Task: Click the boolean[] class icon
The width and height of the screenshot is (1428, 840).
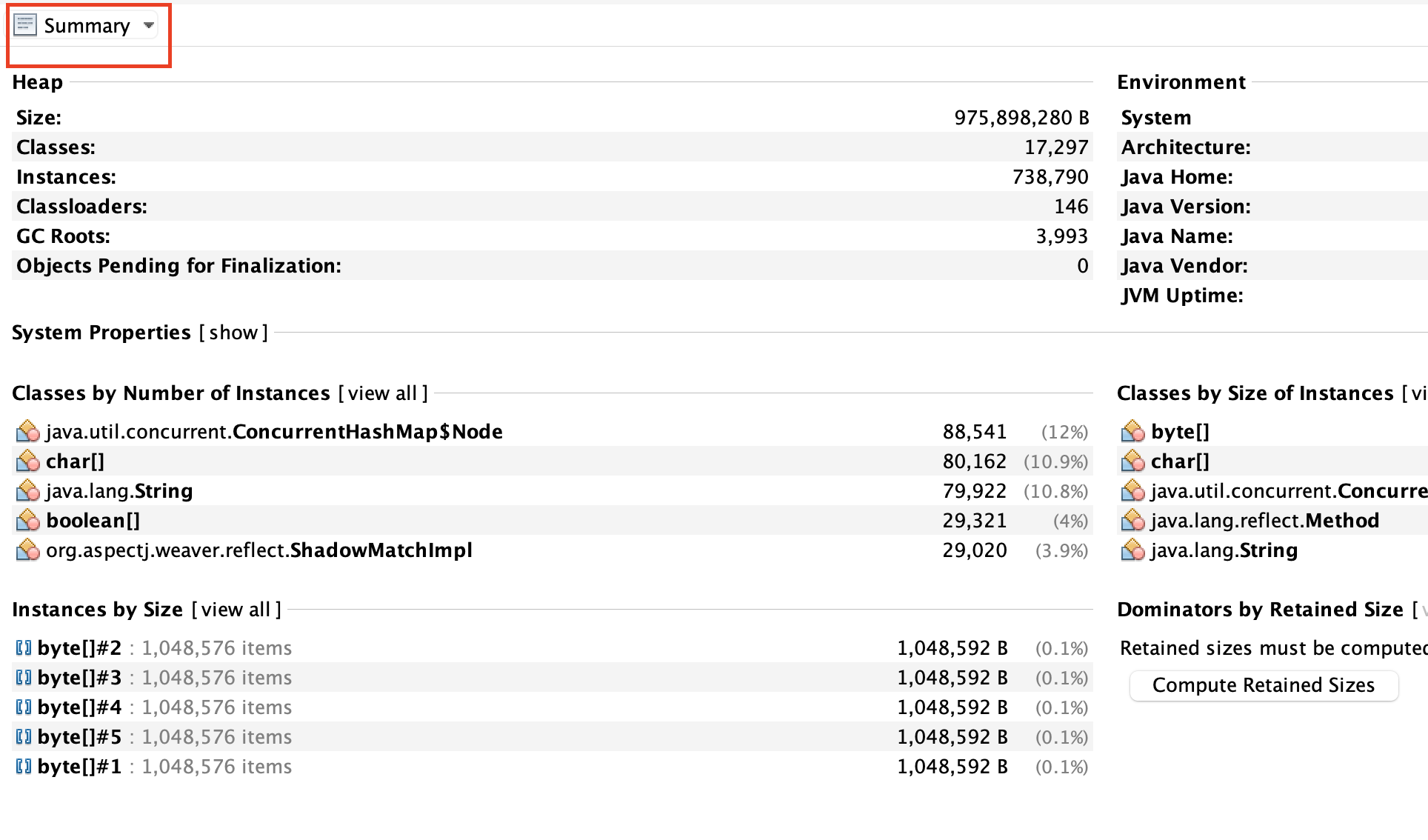Action: [27, 520]
